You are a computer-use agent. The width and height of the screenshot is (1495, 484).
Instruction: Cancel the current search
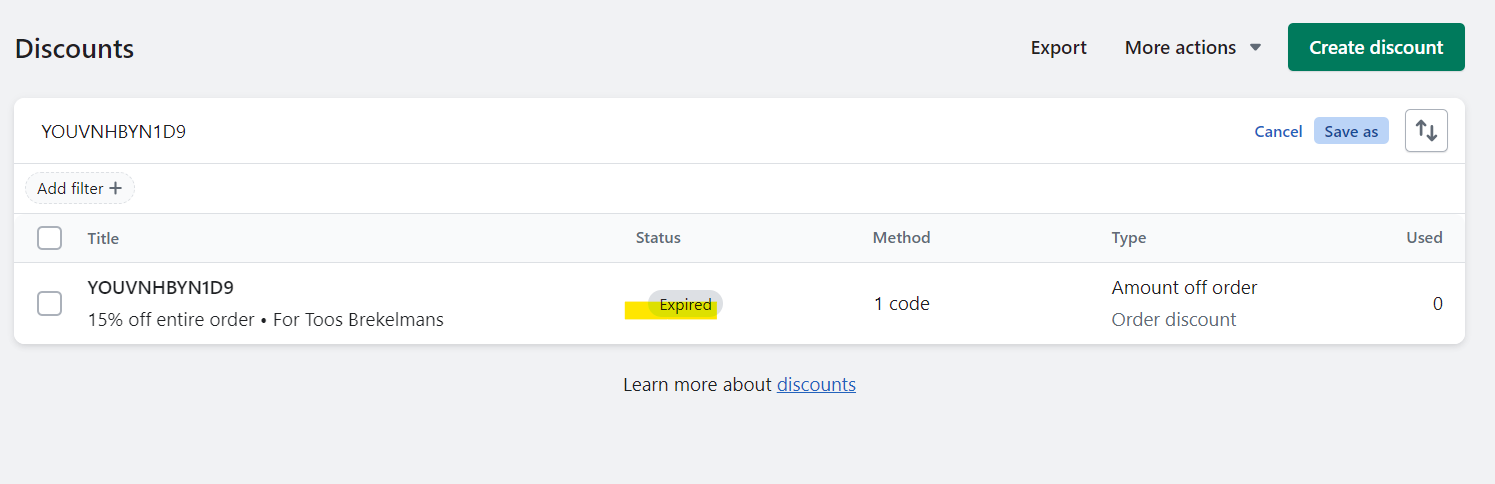tap(1278, 132)
